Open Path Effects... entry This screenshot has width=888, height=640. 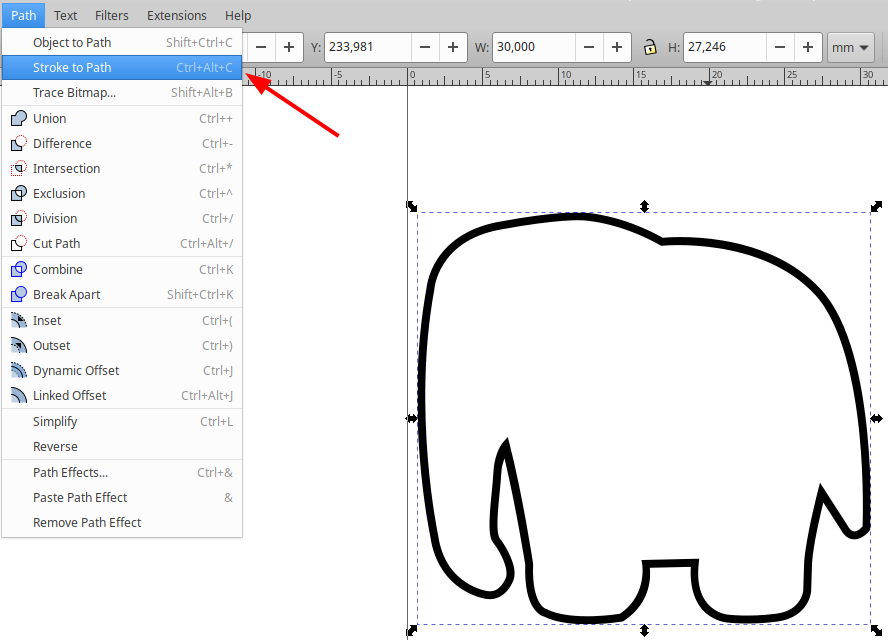pos(122,472)
